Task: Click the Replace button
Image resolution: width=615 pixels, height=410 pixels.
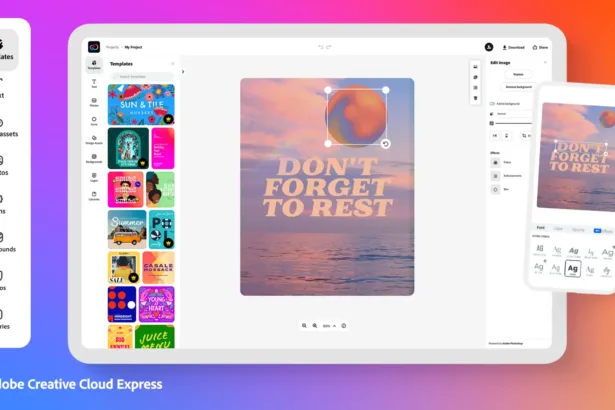Action: click(518, 74)
